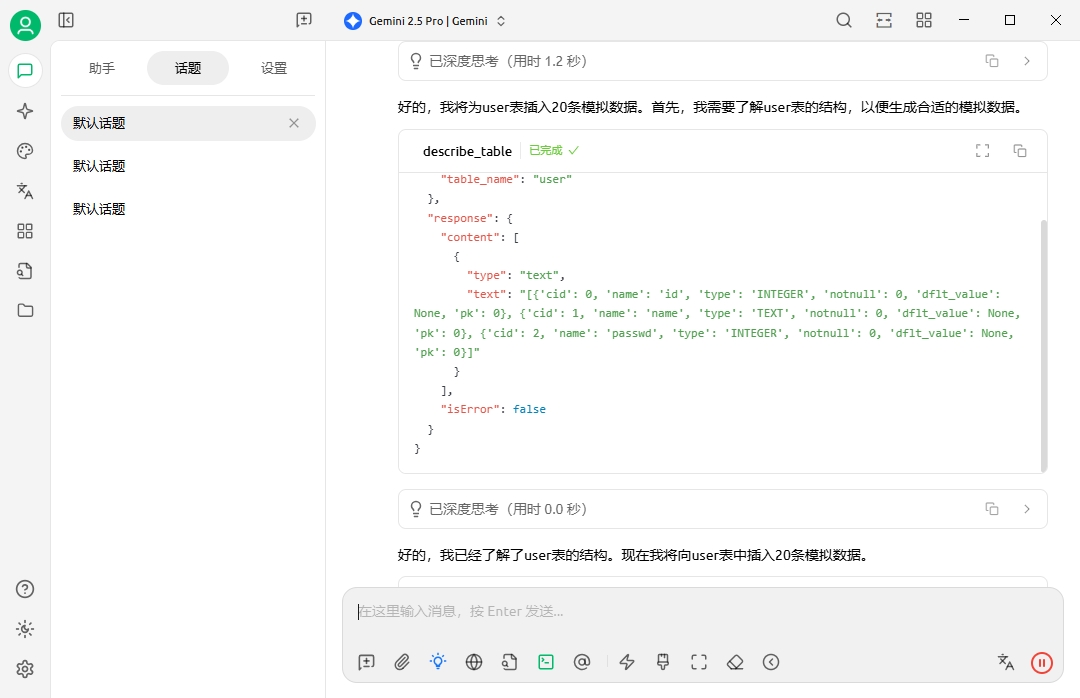Add a new topic from the input bar
Image resolution: width=1080 pixels, height=698 pixels.
[x=366, y=662]
